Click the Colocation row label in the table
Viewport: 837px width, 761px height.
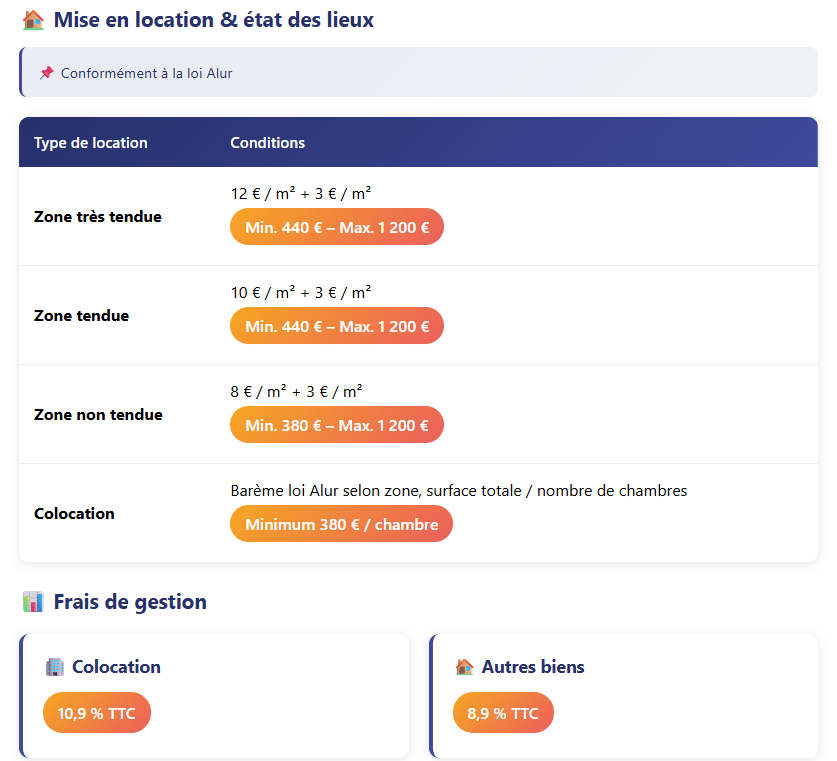point(74,514)
